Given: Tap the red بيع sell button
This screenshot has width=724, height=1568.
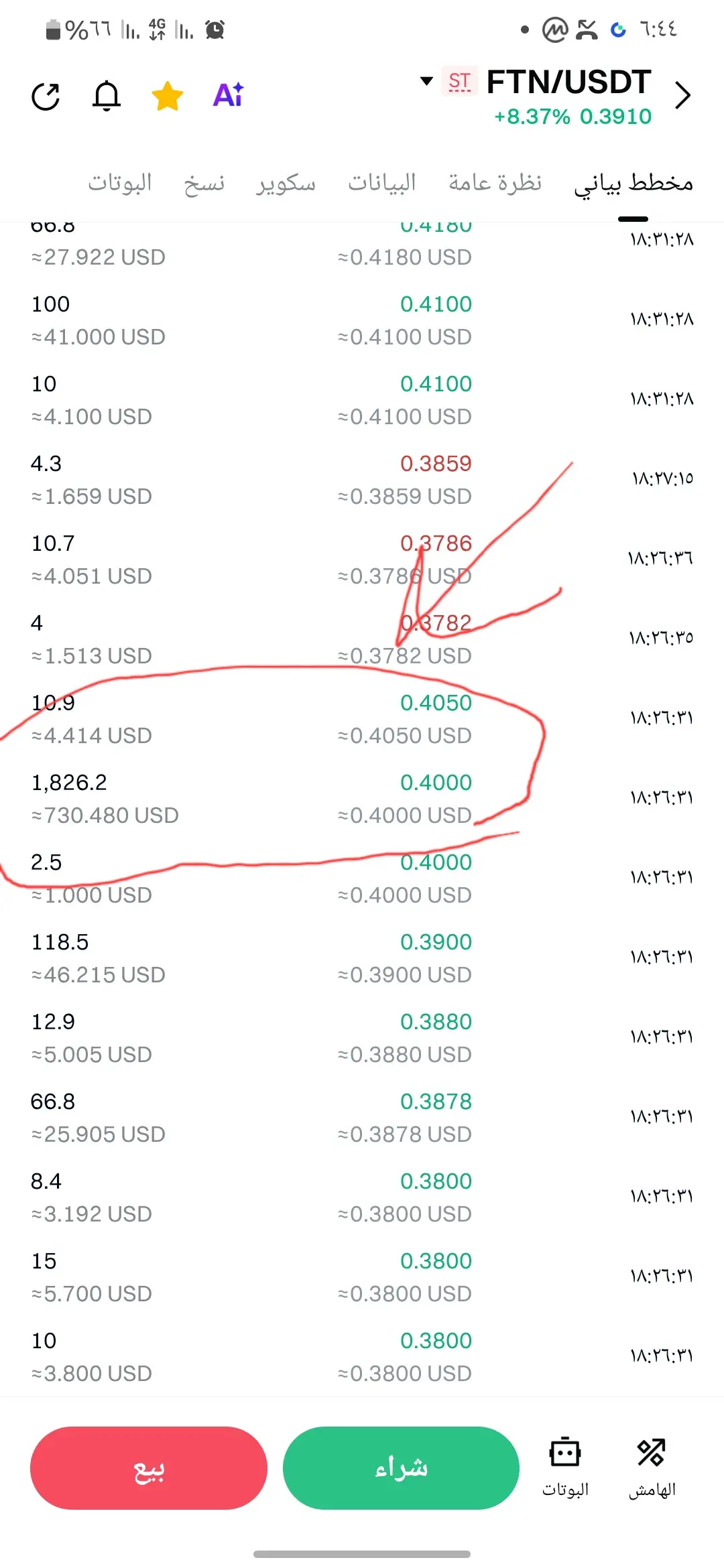Looking at the screenshot, I should click(x=149, y=1467).
